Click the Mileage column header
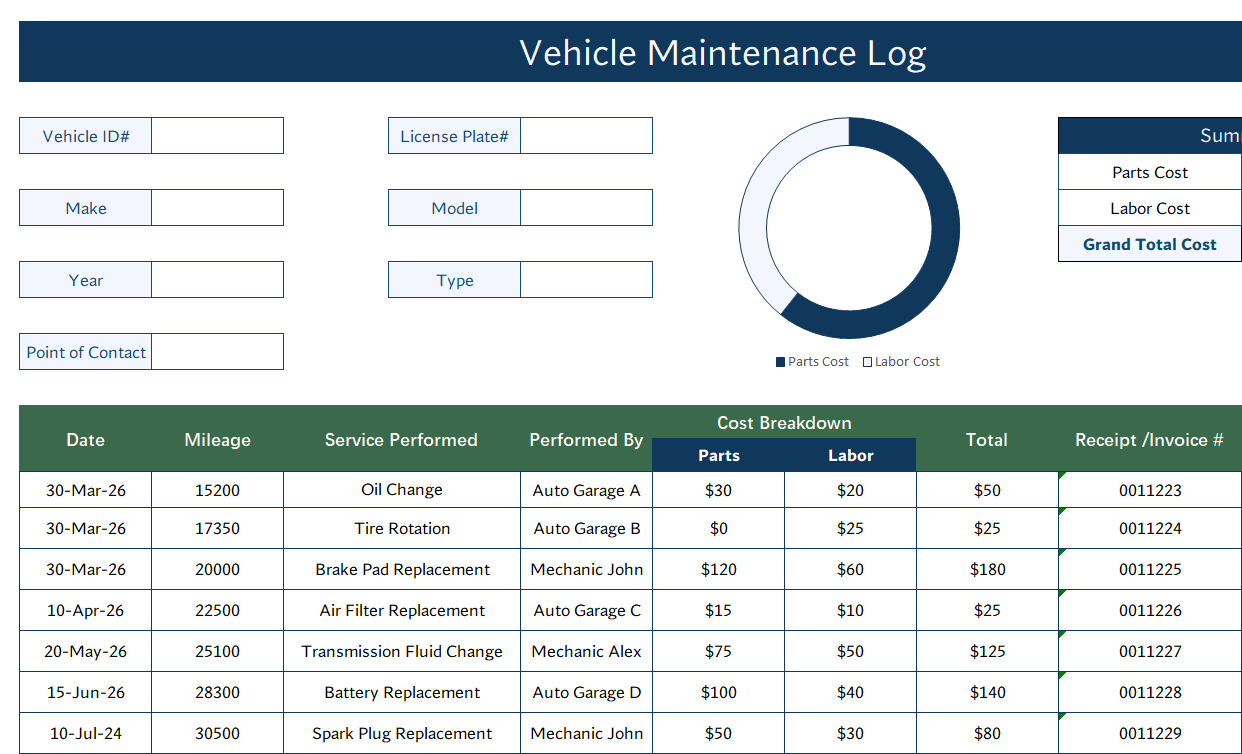The width and height of the screenshot is (1242, 754). (218, 439)
